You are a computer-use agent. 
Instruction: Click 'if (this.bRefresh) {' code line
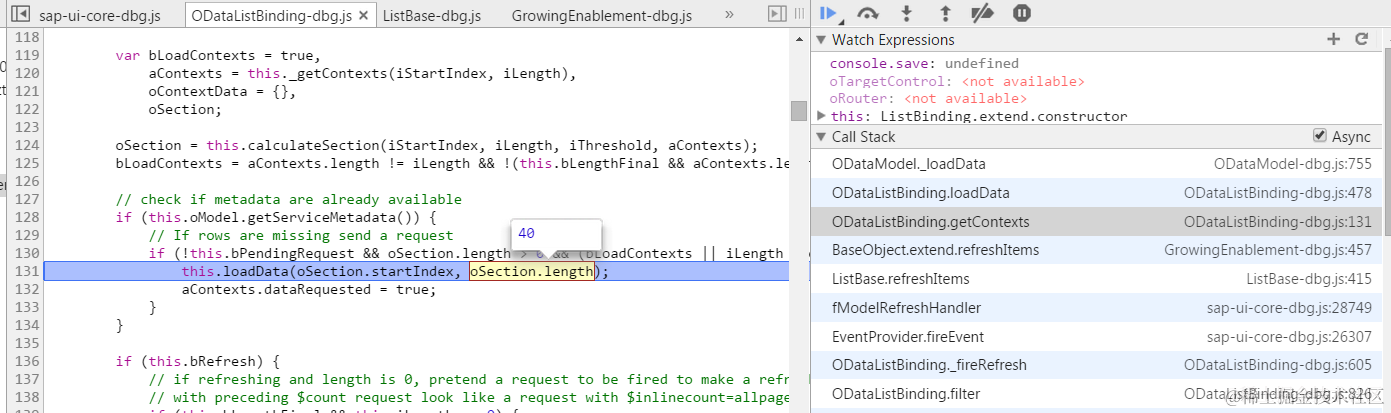point(196,361)
